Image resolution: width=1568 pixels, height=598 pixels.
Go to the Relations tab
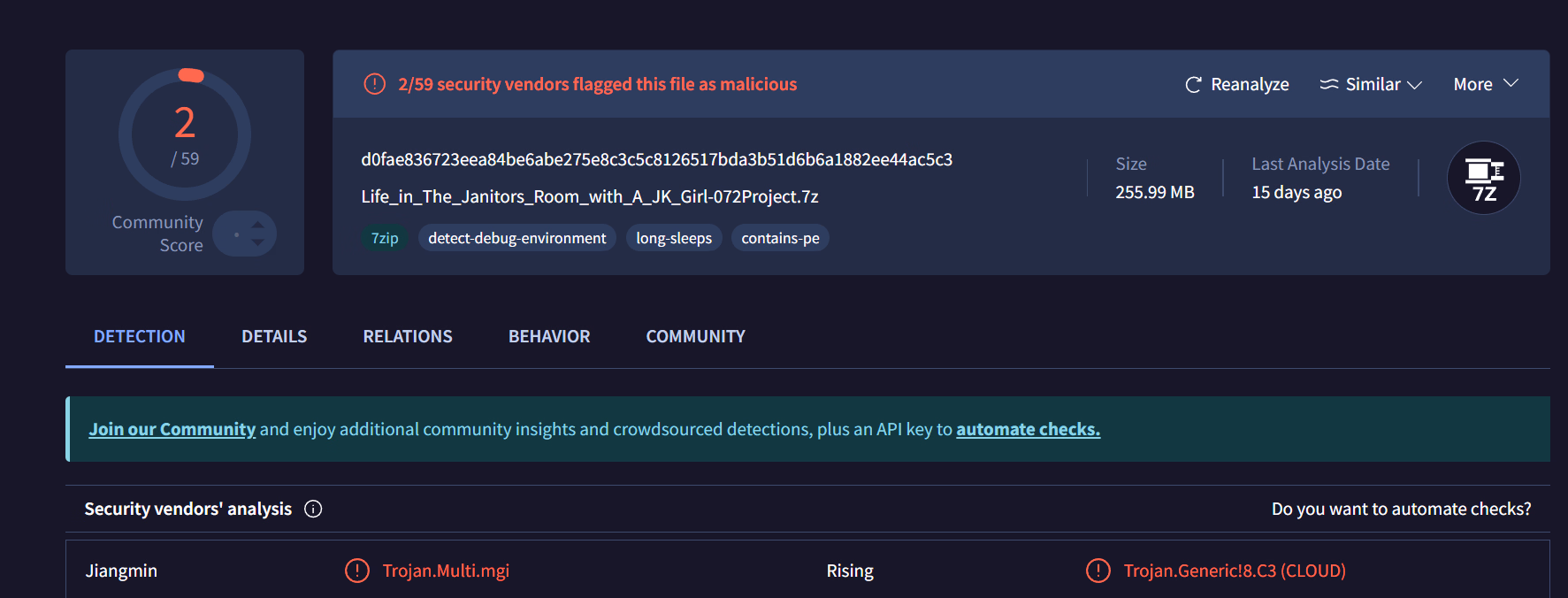(408, 336)
